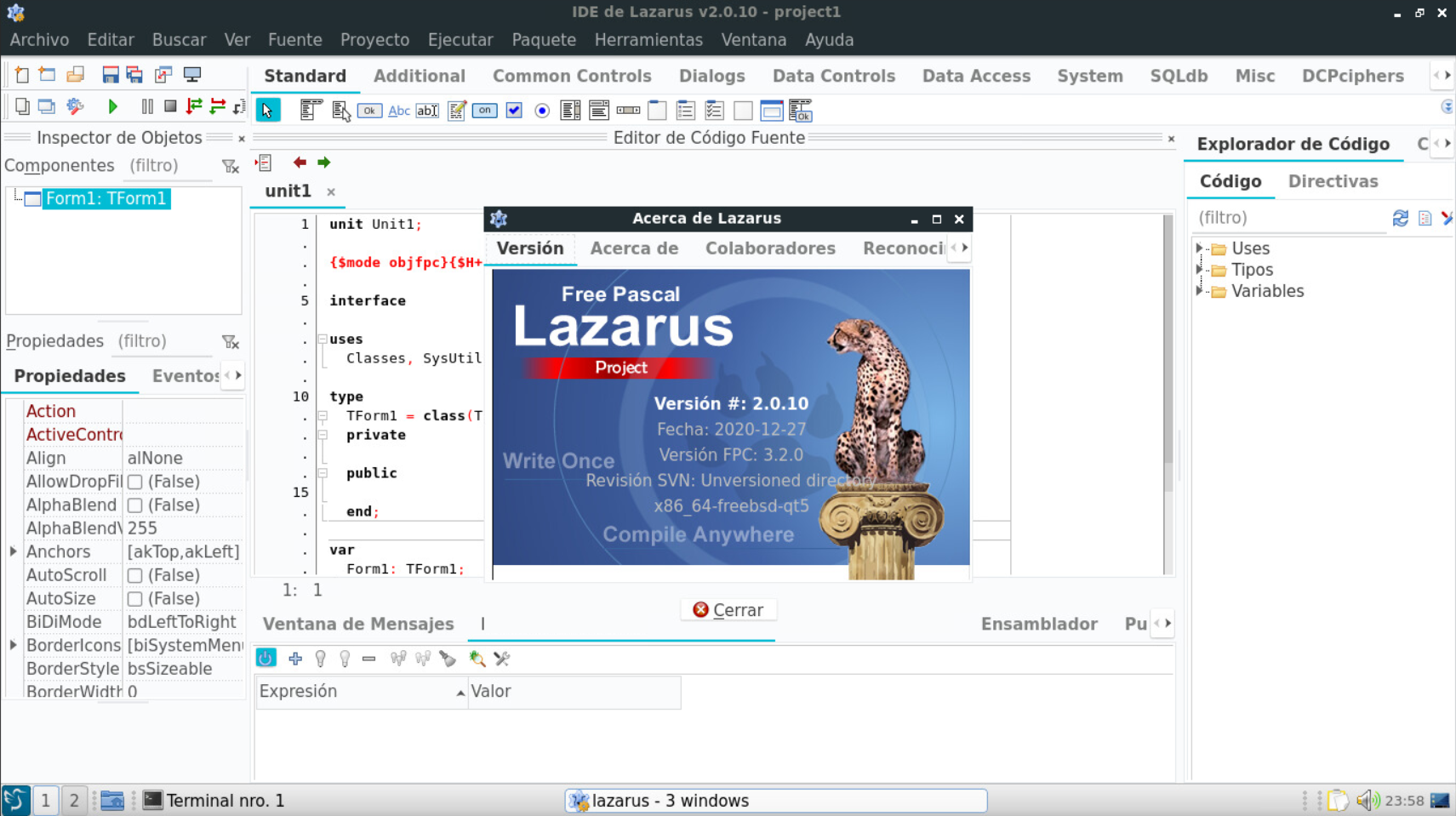This screenshot has width=1456, height=816.
Task: Select the TToggleBox component icon
Action: 484,110
